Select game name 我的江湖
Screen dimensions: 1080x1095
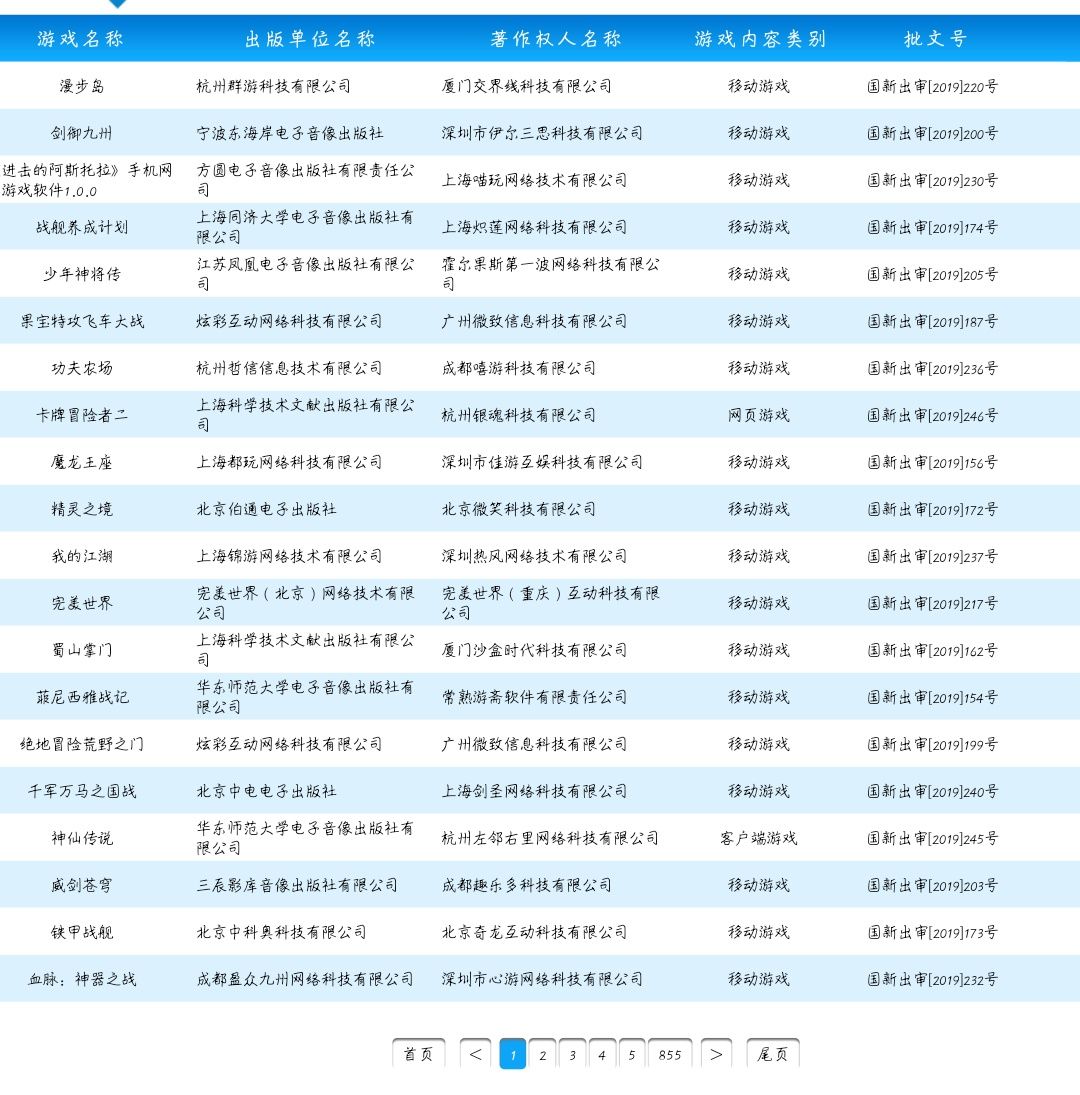[82, 556]
